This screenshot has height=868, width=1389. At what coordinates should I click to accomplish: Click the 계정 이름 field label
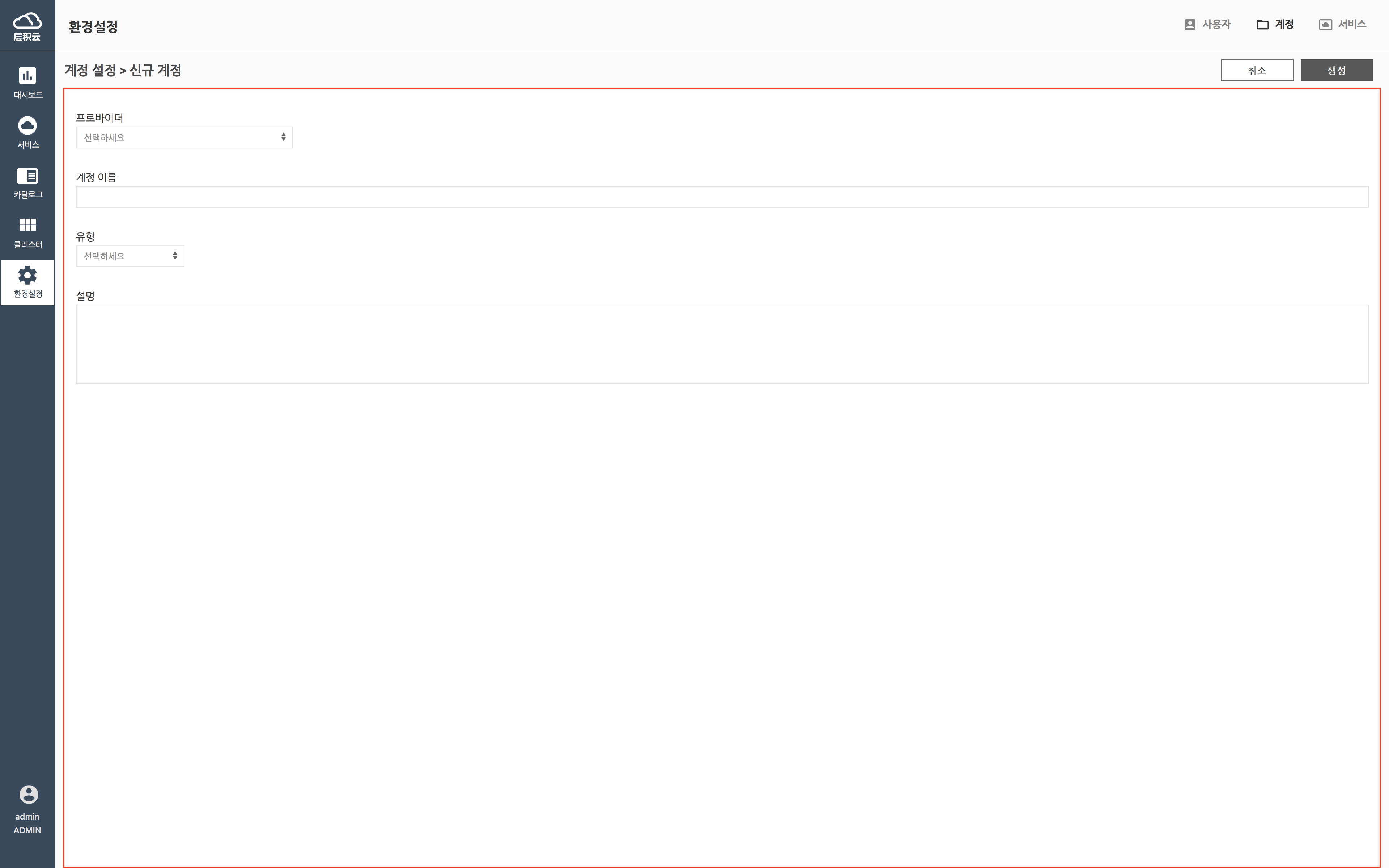pyautogui.click(x=96, y=177)
